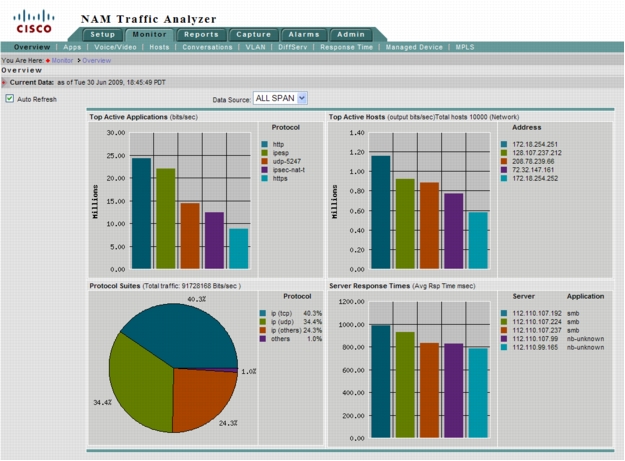Screen dimensions: 625x461
Task: Go to the Apps submenu
Action: (72, 47)
